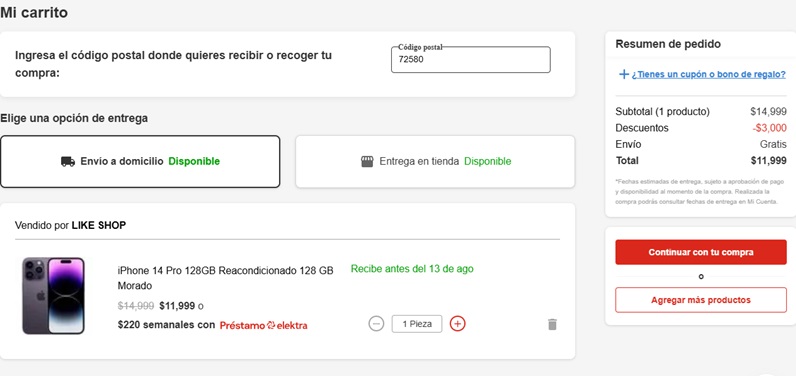Decrease quantity with the minus button

376,323
